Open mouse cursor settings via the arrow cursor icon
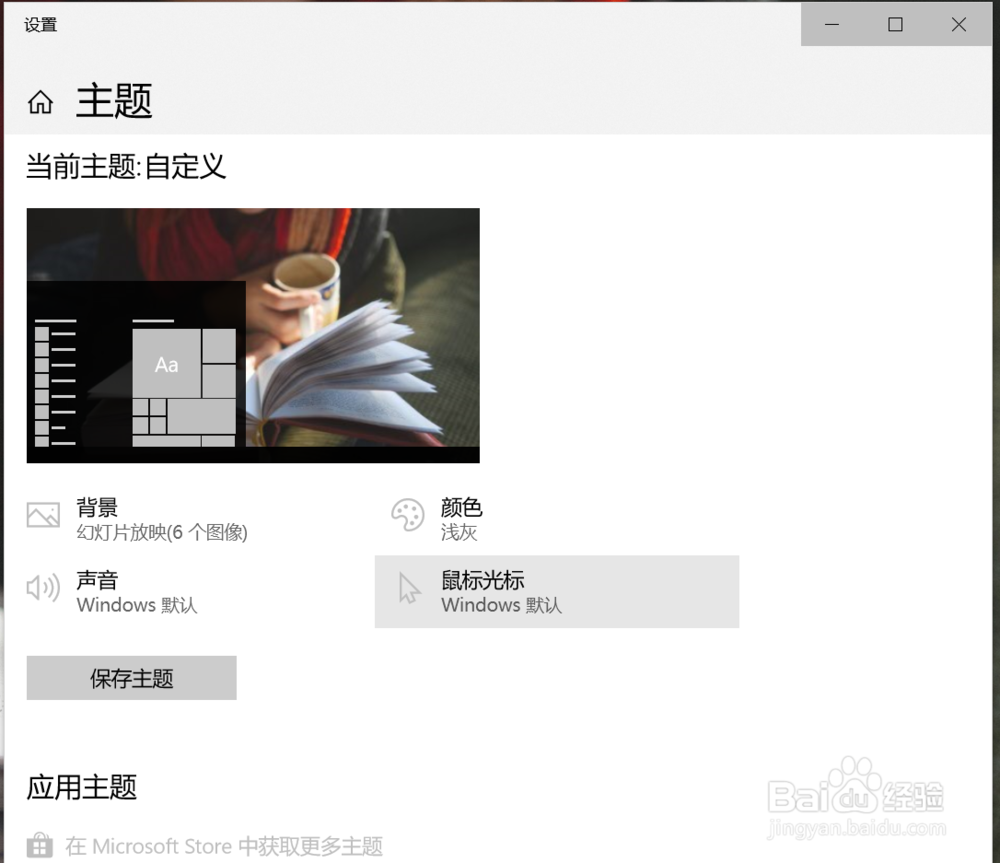Image resolution: width=1000 pixels, height=863 pixels. point(408,588)
